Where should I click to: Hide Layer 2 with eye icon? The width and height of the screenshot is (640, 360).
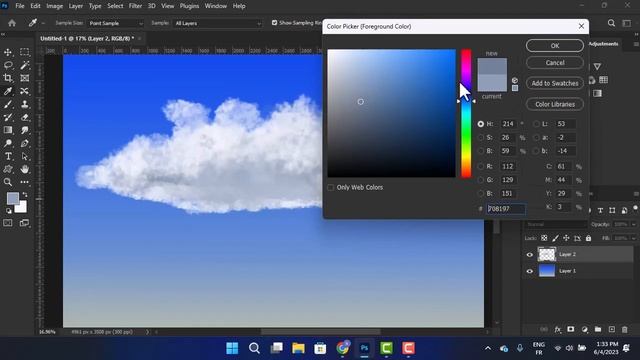529,255
